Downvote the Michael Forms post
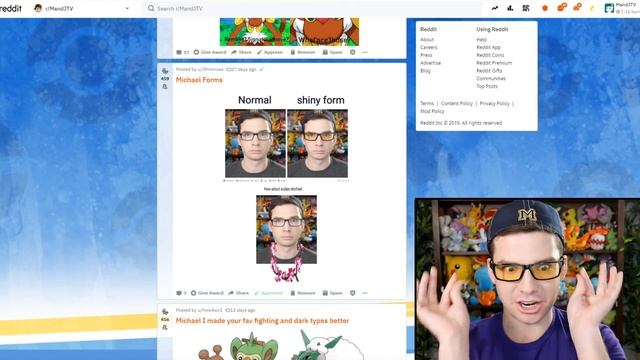This screenshot has width=640, height=360. click(x=165, y=87)
